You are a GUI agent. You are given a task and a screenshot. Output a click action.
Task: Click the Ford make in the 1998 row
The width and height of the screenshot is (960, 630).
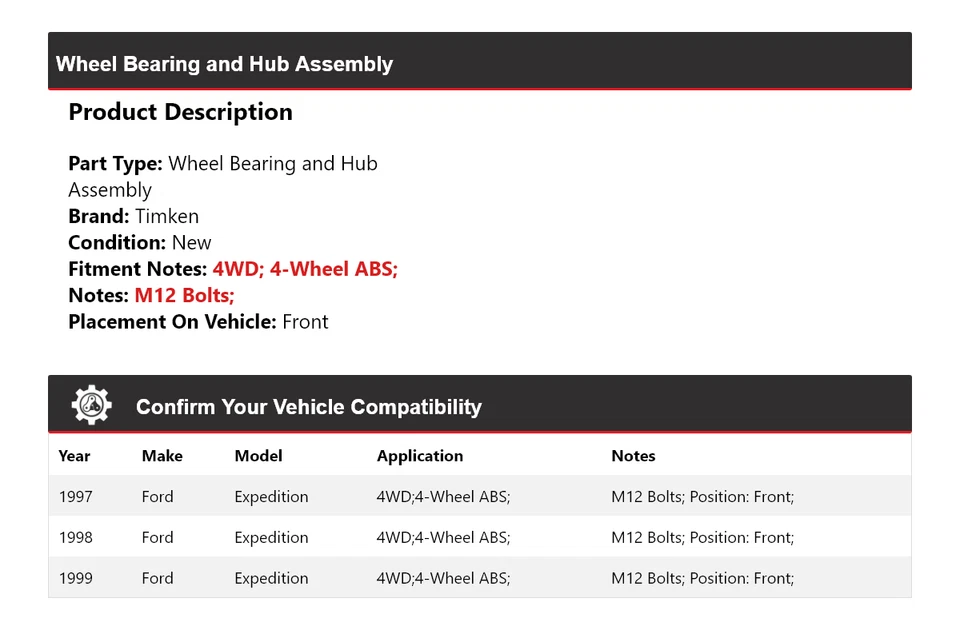pyautogui.click(x=157, y=538)
